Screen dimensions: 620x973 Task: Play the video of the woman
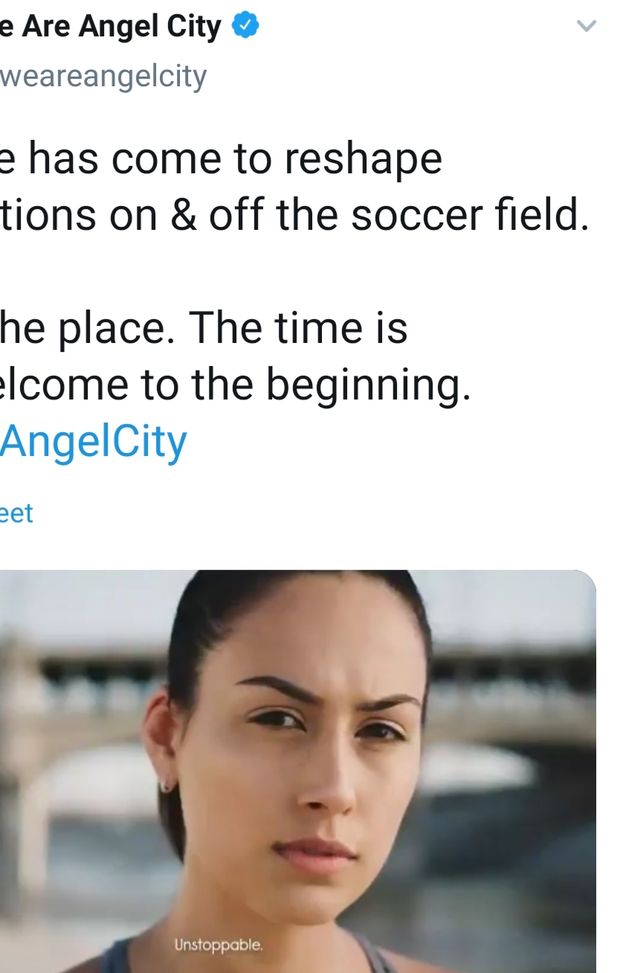(x=298, y=770)
